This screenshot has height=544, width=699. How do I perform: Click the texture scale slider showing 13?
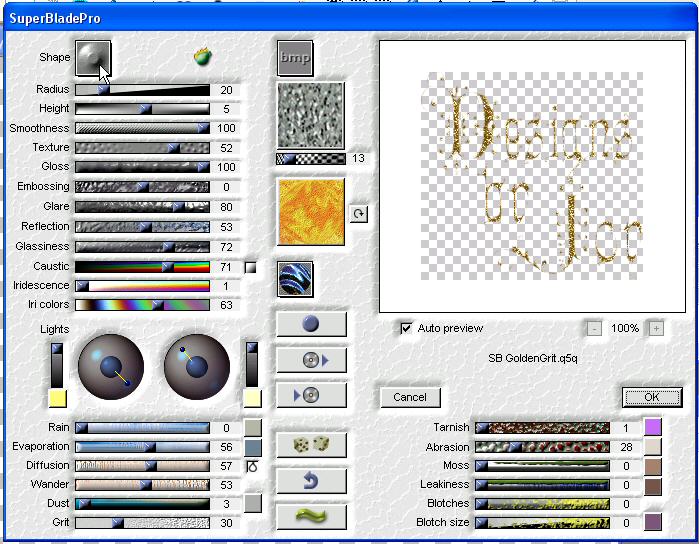(x=311, y=159)
